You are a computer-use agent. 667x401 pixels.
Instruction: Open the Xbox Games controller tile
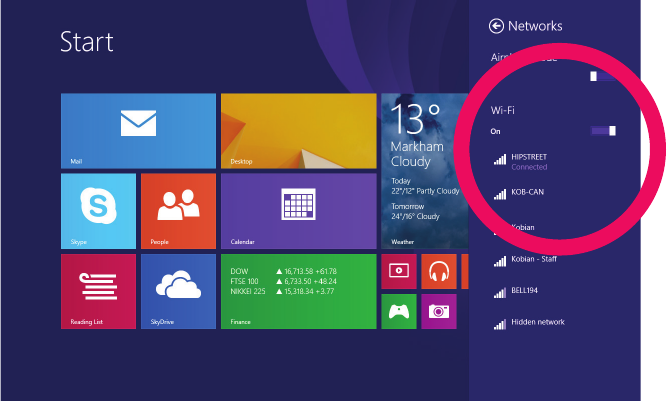click(399, 312)
